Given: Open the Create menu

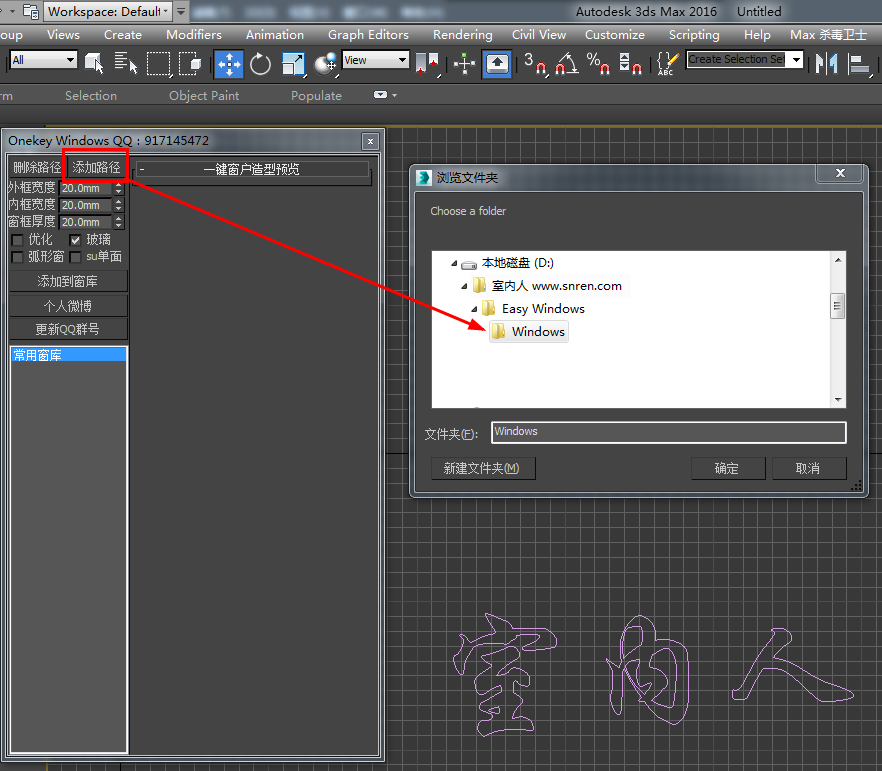Looking at the screenshot, I should point(123,35).
